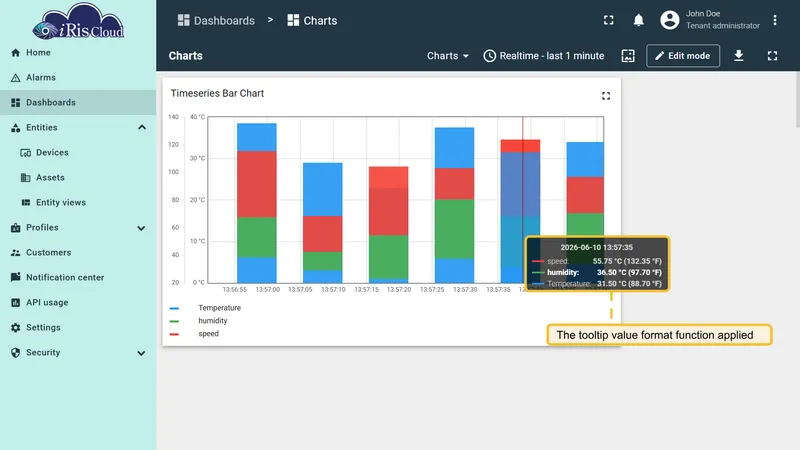
Task: Download the dashboard export
Action: point(738,56)
